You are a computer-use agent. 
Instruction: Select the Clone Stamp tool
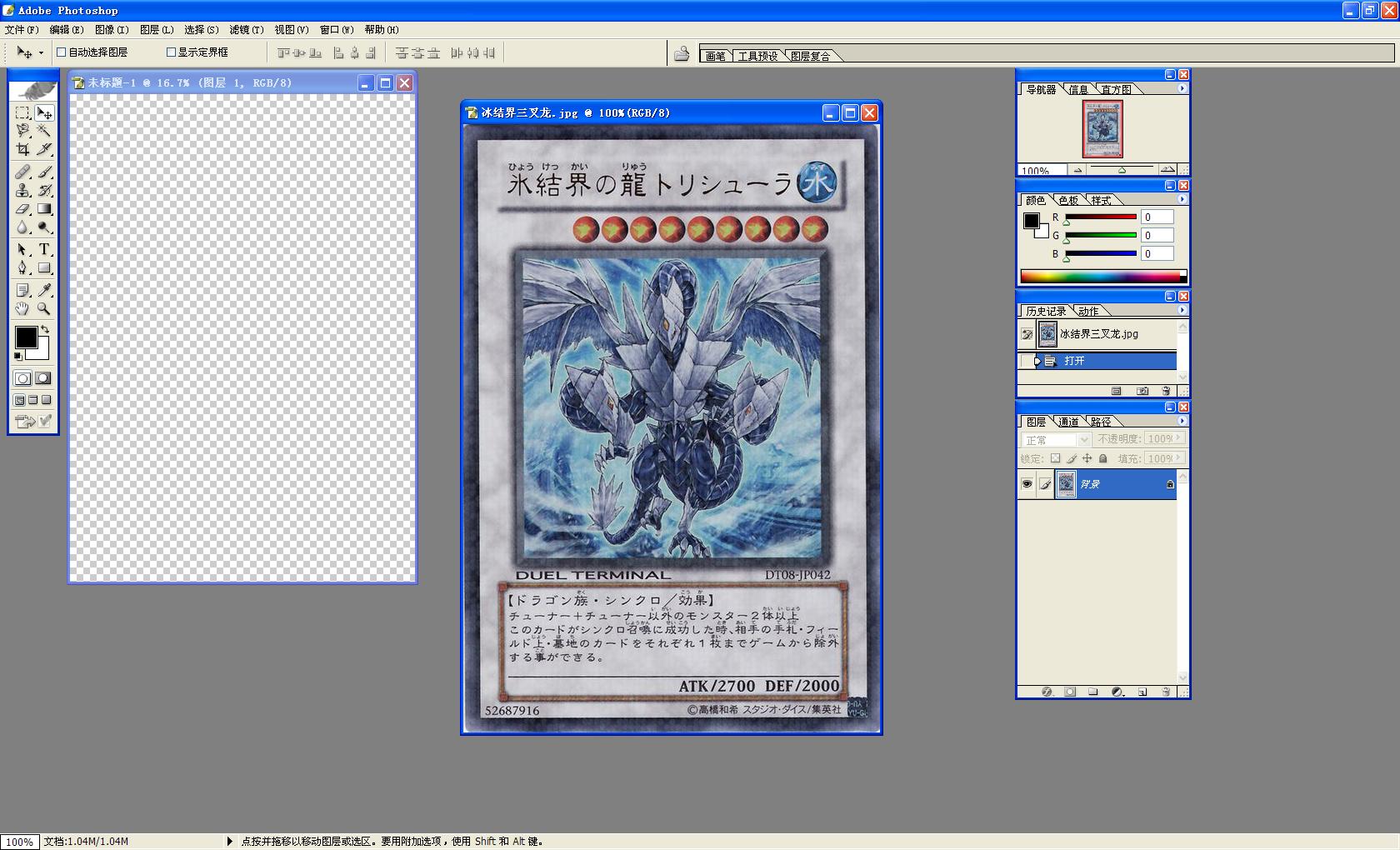(22, 190)
